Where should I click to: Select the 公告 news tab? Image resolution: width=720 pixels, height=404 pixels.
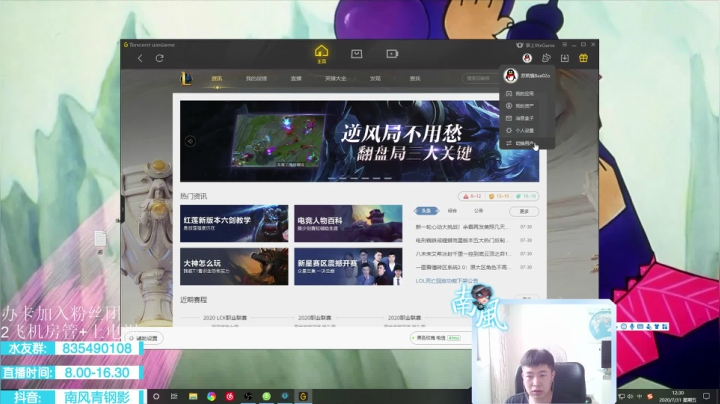coord(478,211)
